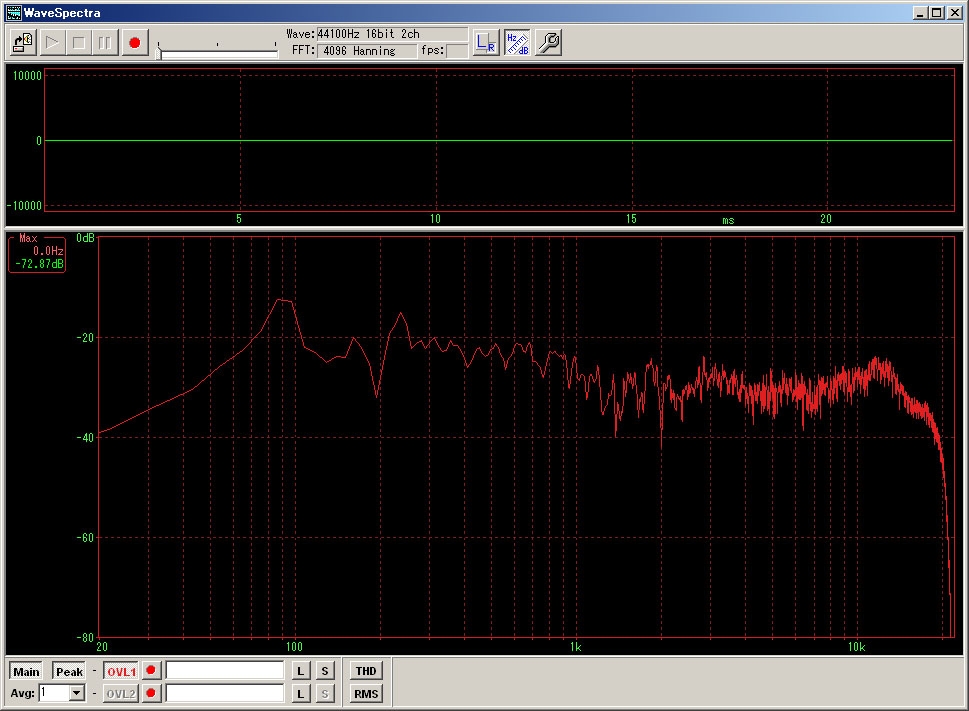The width and height of the screenshot is (969, 711).
Task: Click the S save button for OVL1
Action: [x=325, y=671]
